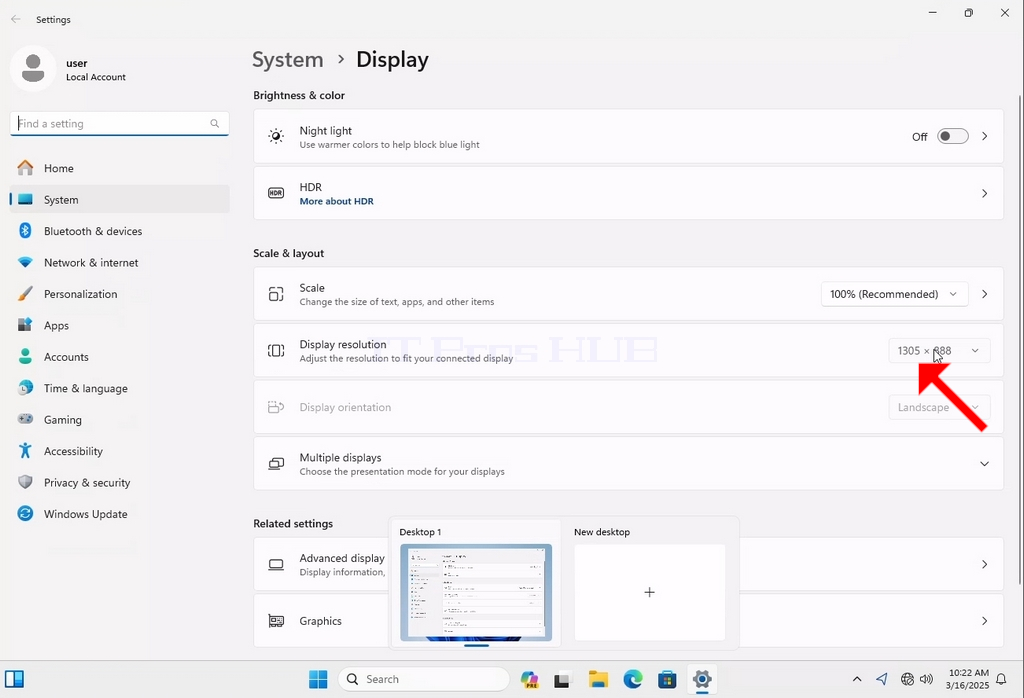This screenshot has height=698, width=1024.
Task: Click the user account avatar
Action: coord(33,69)
